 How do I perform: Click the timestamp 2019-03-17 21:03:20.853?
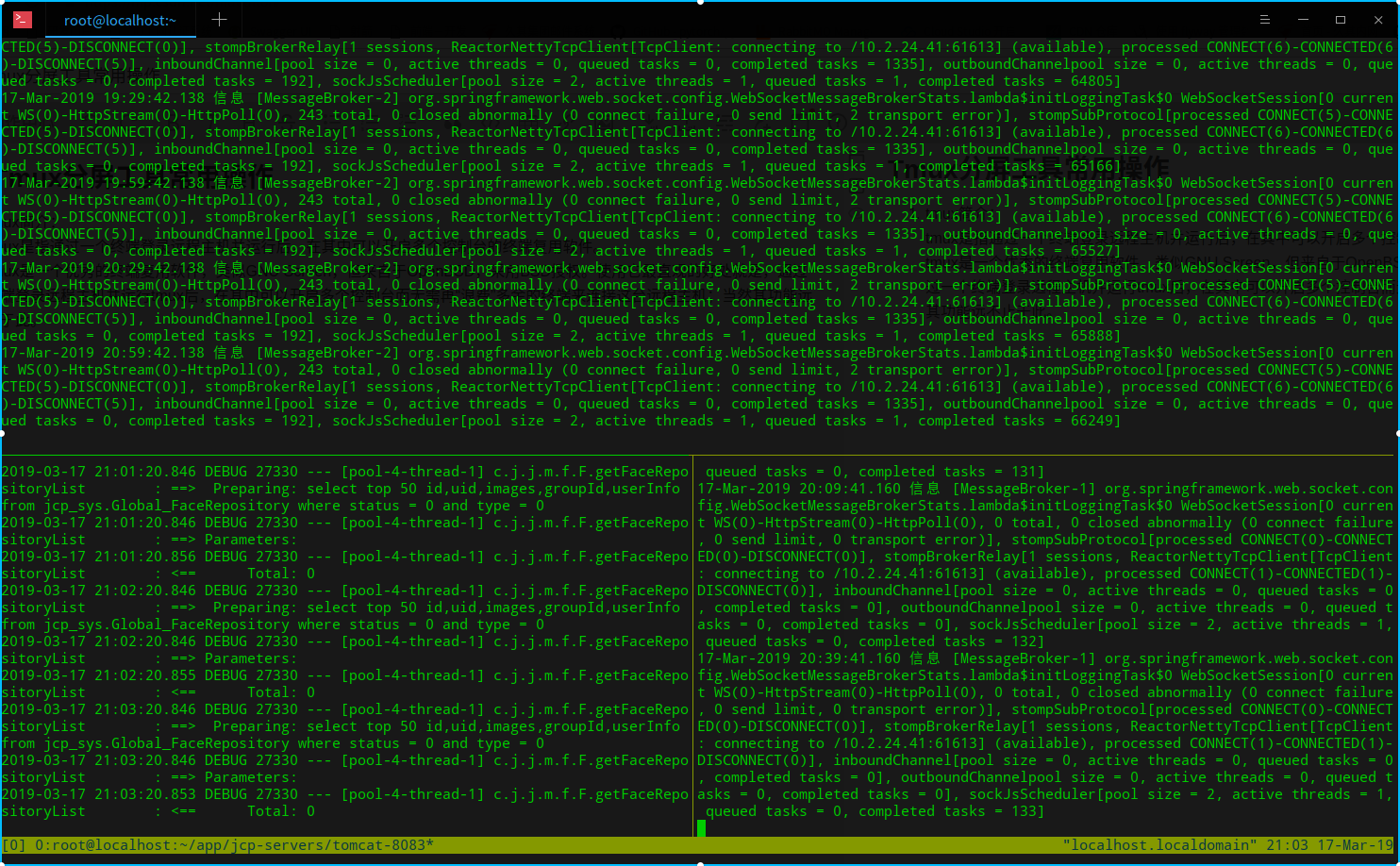point(99,794)
